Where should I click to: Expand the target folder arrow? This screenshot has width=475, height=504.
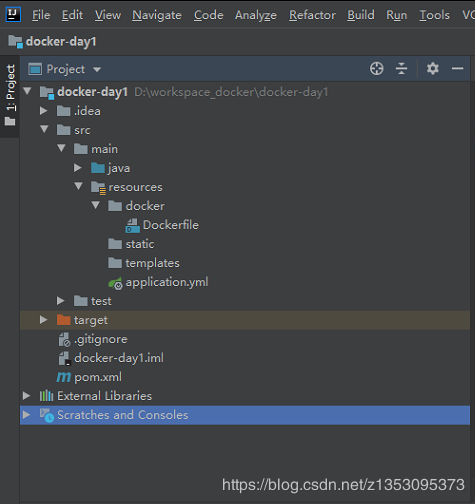[44, 320]
